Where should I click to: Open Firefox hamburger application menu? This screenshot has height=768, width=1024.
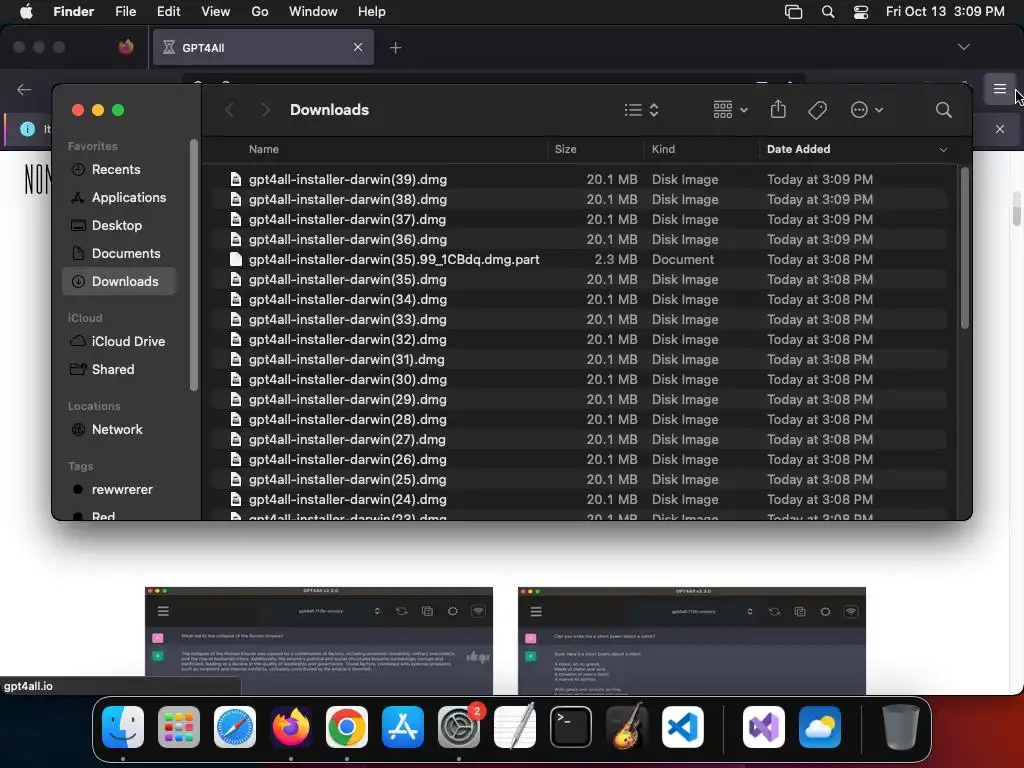pos(999,89)
